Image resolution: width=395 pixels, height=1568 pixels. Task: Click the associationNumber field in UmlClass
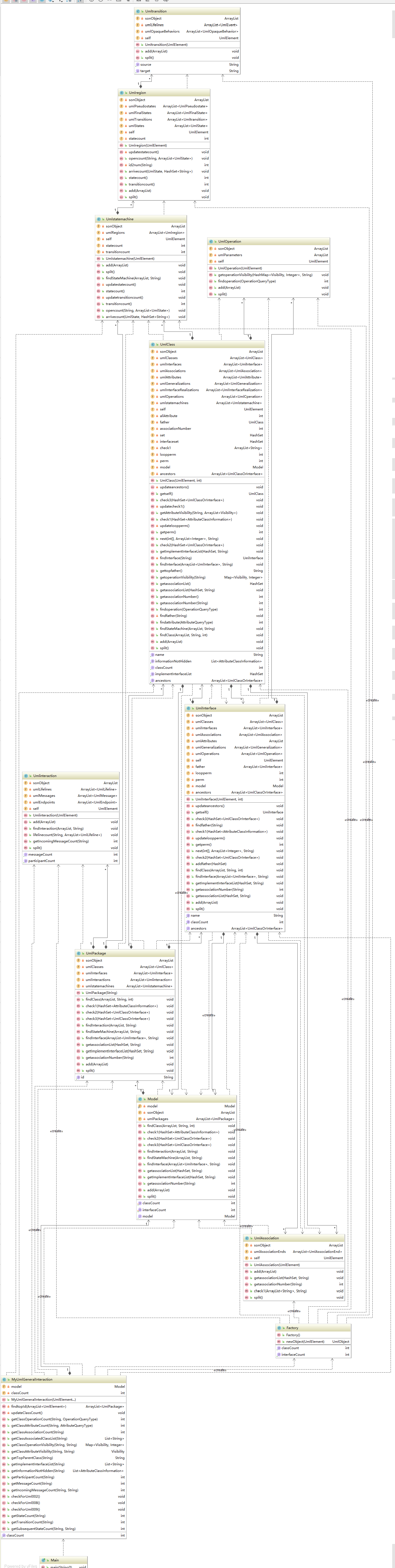coord(207,429)
